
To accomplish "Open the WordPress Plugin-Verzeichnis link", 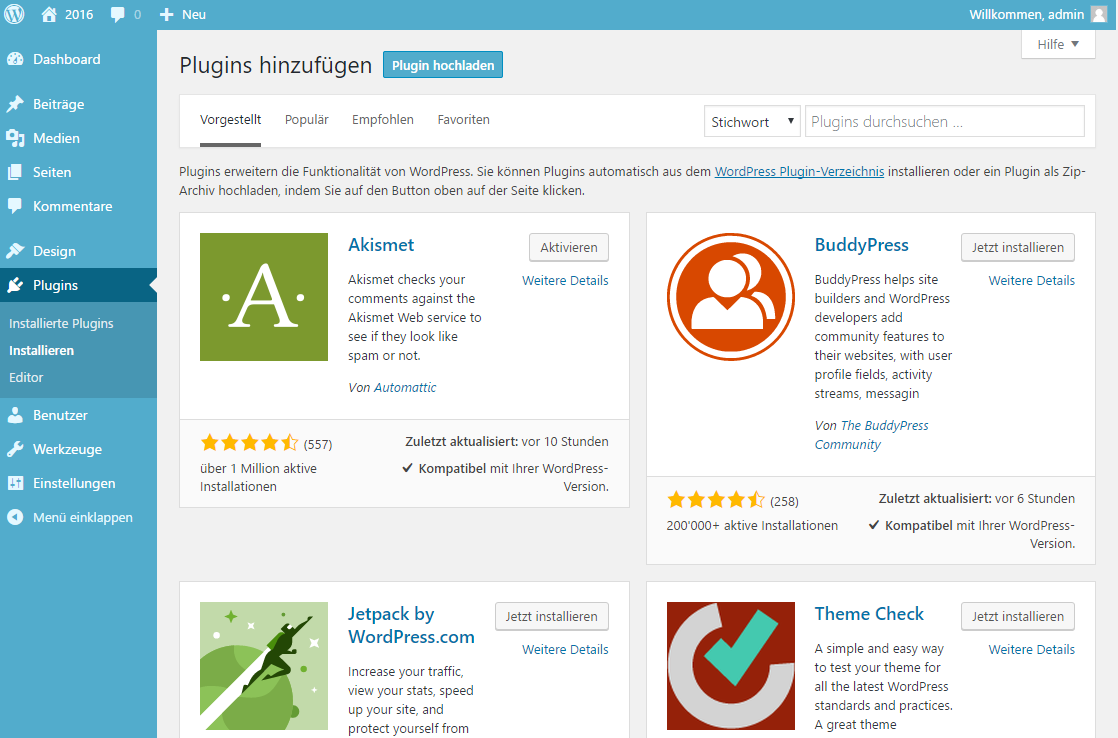I will (799, 171).
